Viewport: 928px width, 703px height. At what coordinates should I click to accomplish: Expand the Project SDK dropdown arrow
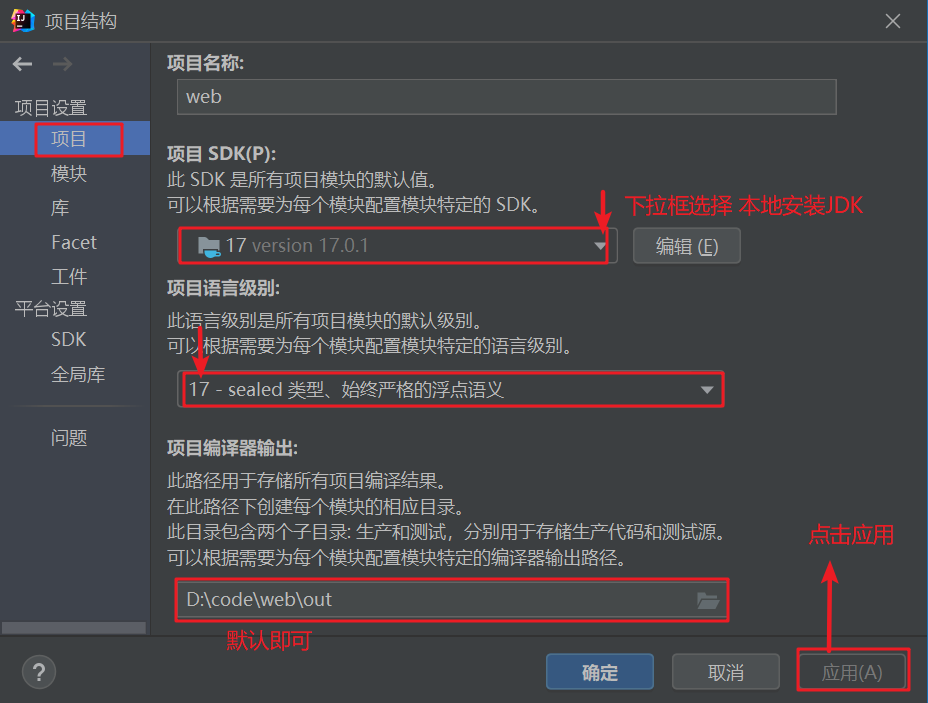[x=600, y=246]
